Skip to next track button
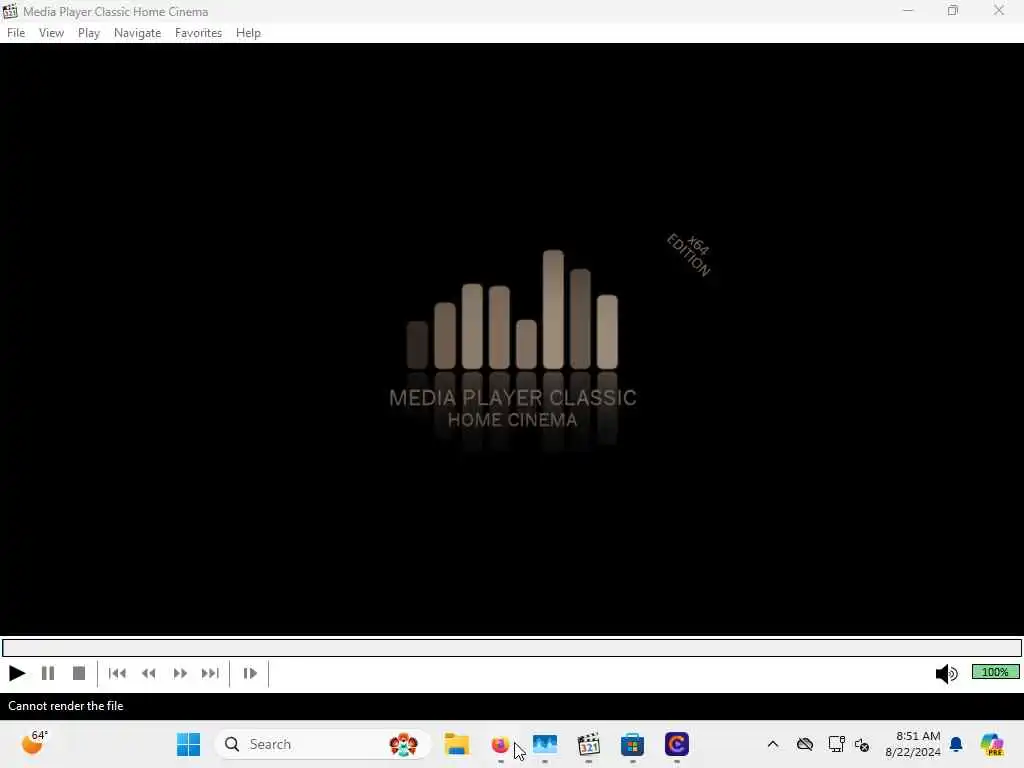1024x768 pixels. tap(210, 673)
